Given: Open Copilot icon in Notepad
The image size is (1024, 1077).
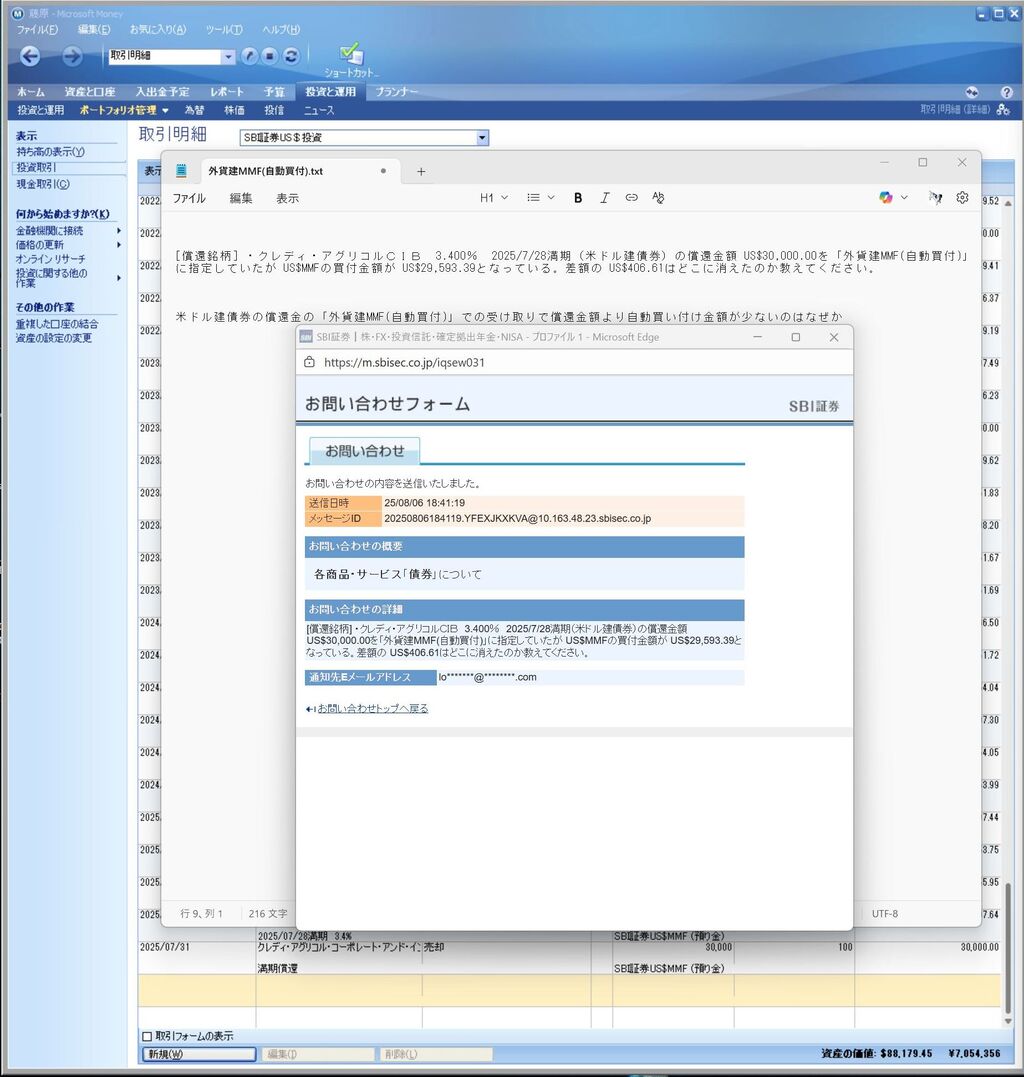Looking at the screenshot, I should 885,198.
